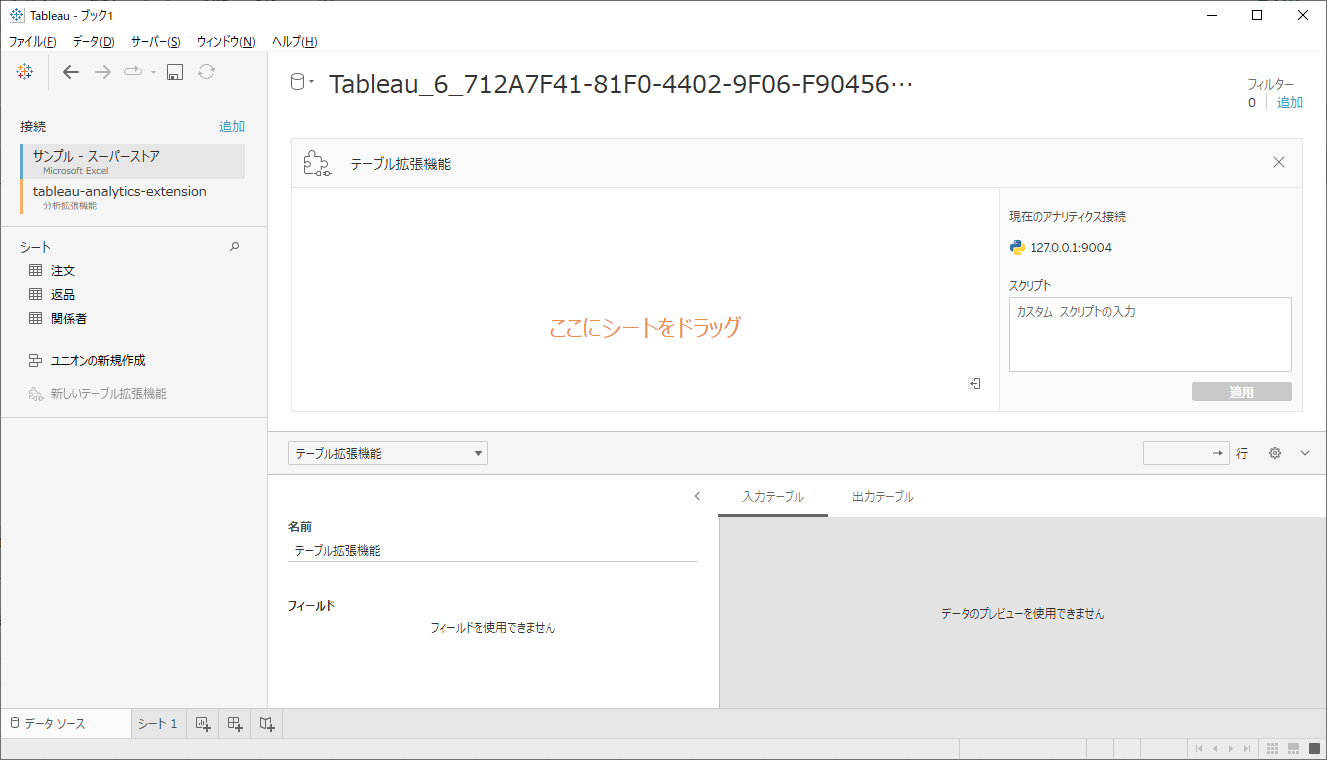Open the ヘルプ(H) menu
This screenshot has height=760, width=1327.
click(294, 41)
